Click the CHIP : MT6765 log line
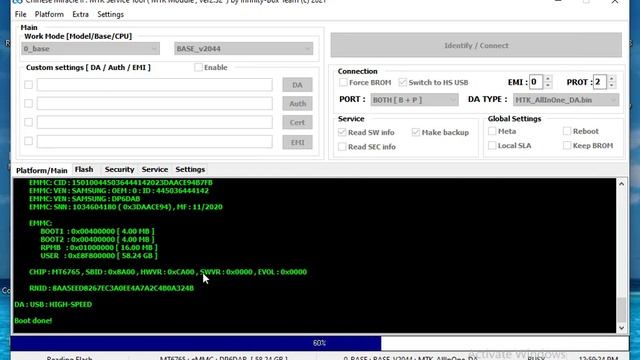The height and width of the screenshot is (360, 640). click(168, 272)
